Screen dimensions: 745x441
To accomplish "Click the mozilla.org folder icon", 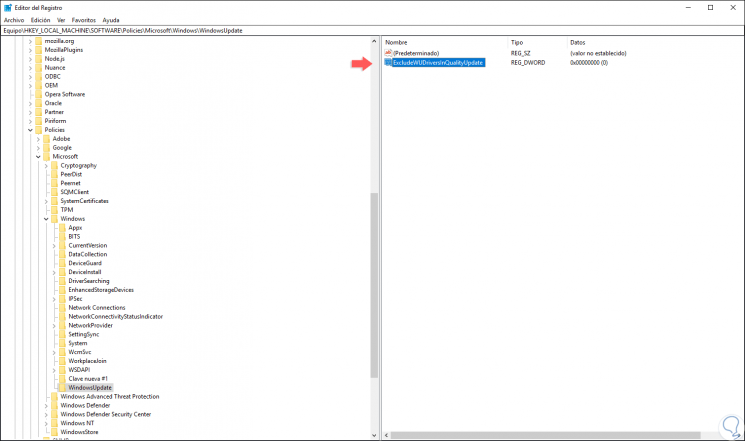I will pyautogui.click(x=39, y=41).
